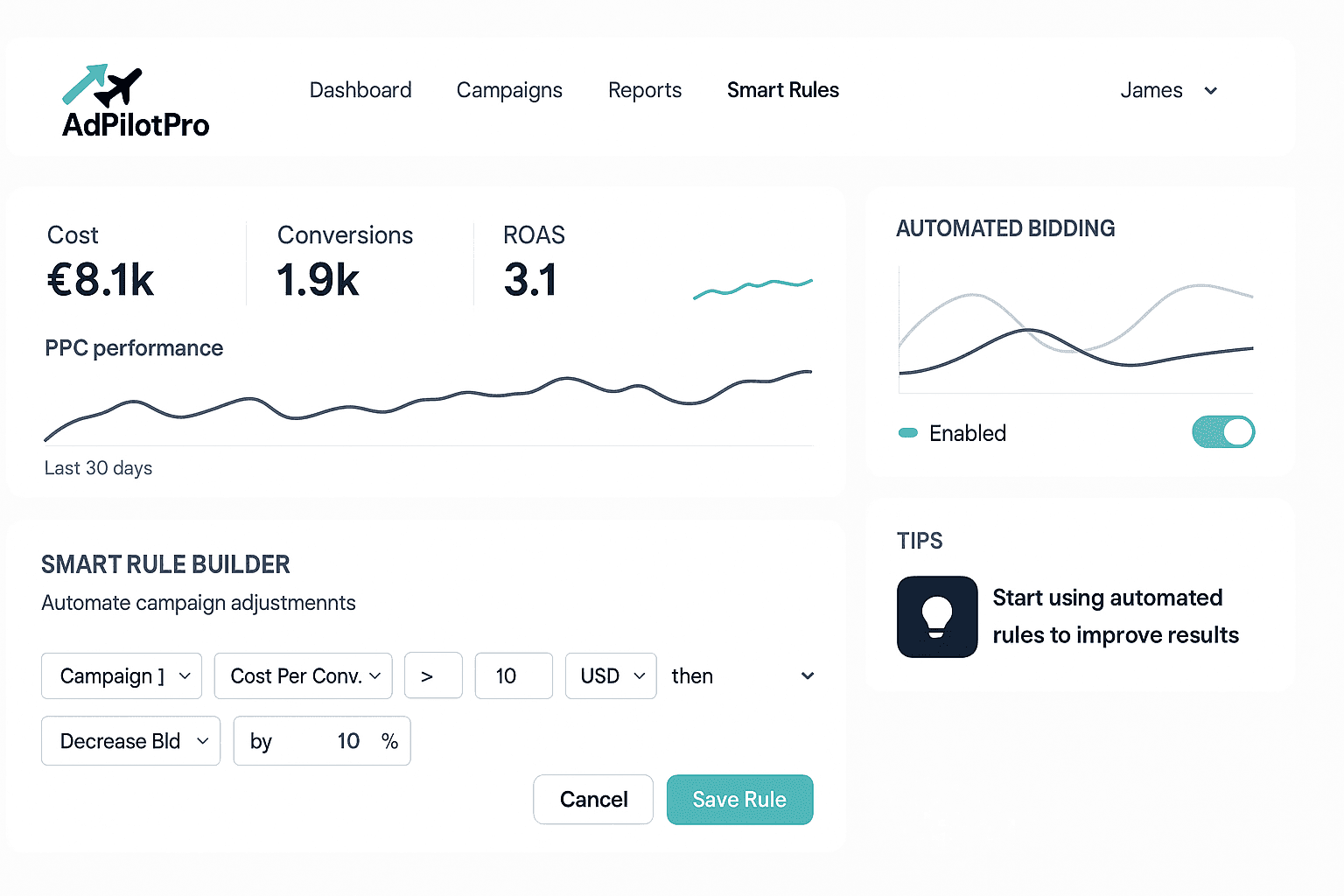Click the AdPilotPro airplane logo
1344x896 pixels.
point(136,101)
